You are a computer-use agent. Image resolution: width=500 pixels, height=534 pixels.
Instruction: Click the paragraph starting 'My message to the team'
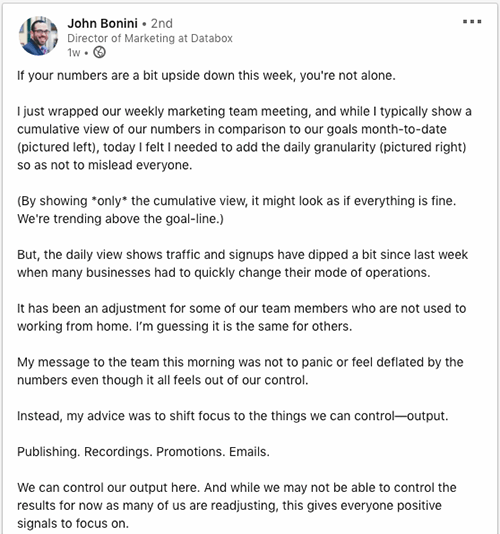pos(240,371)
